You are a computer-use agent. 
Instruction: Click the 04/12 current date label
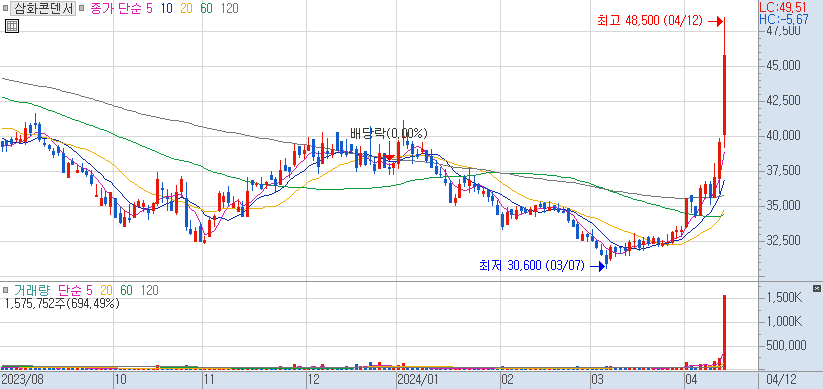tap(783, 379)
